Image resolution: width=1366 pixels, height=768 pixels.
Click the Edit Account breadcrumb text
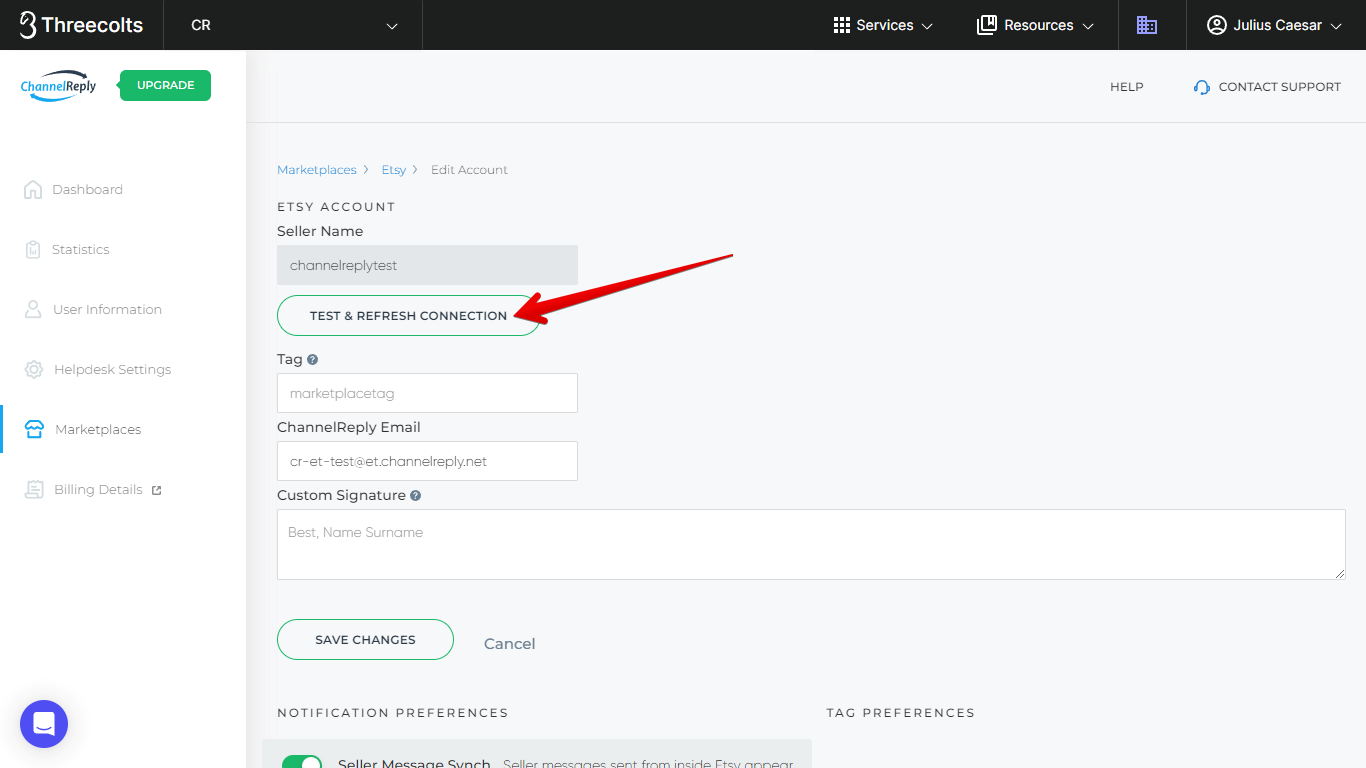[x=469, y=170]
